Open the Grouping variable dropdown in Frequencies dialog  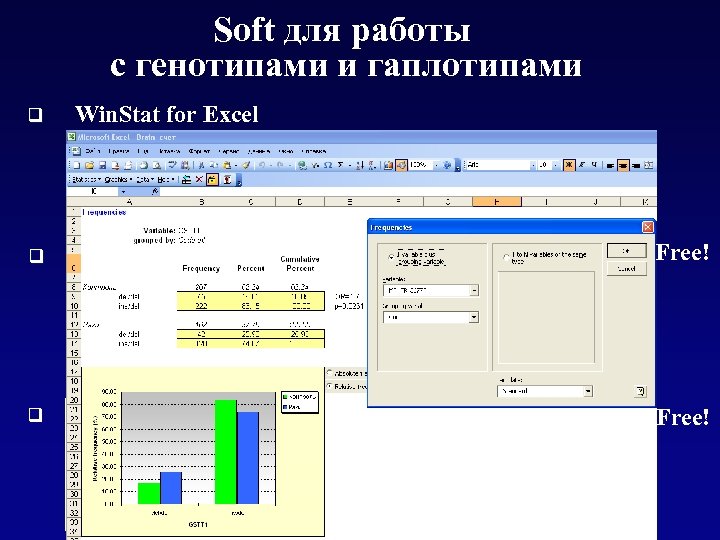(474, 317)
